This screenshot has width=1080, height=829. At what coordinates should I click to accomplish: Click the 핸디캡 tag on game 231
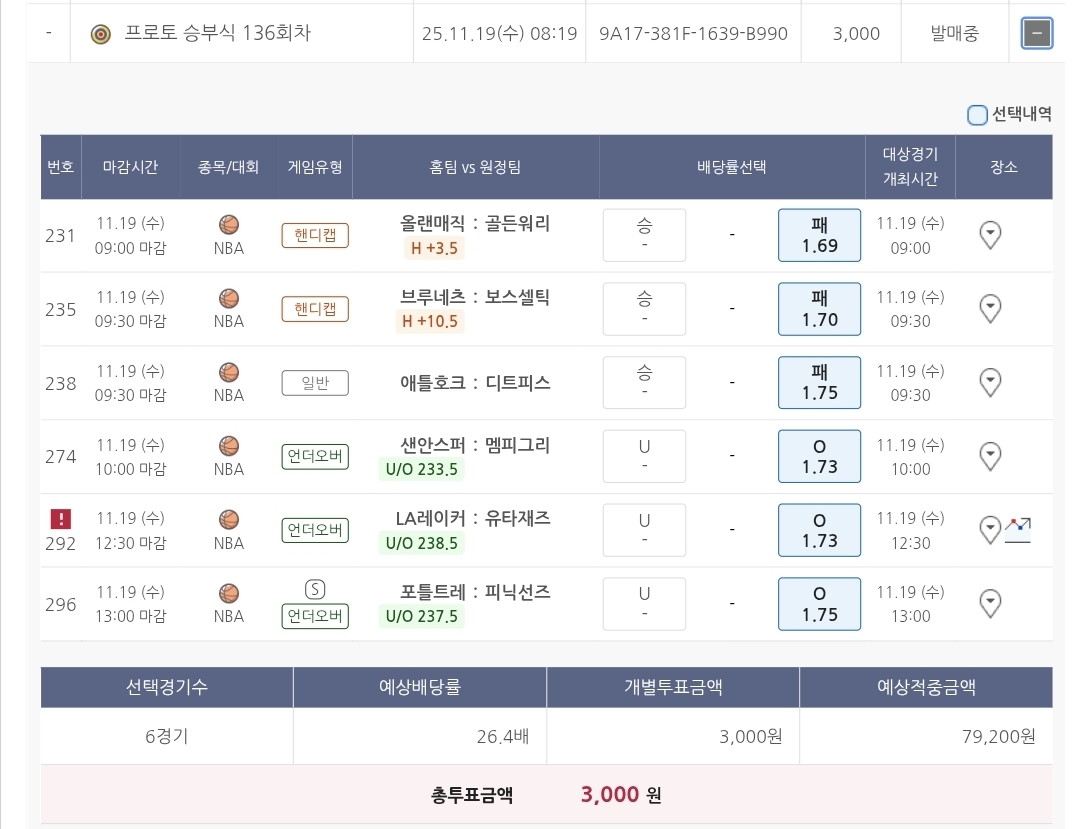(315, 236)
